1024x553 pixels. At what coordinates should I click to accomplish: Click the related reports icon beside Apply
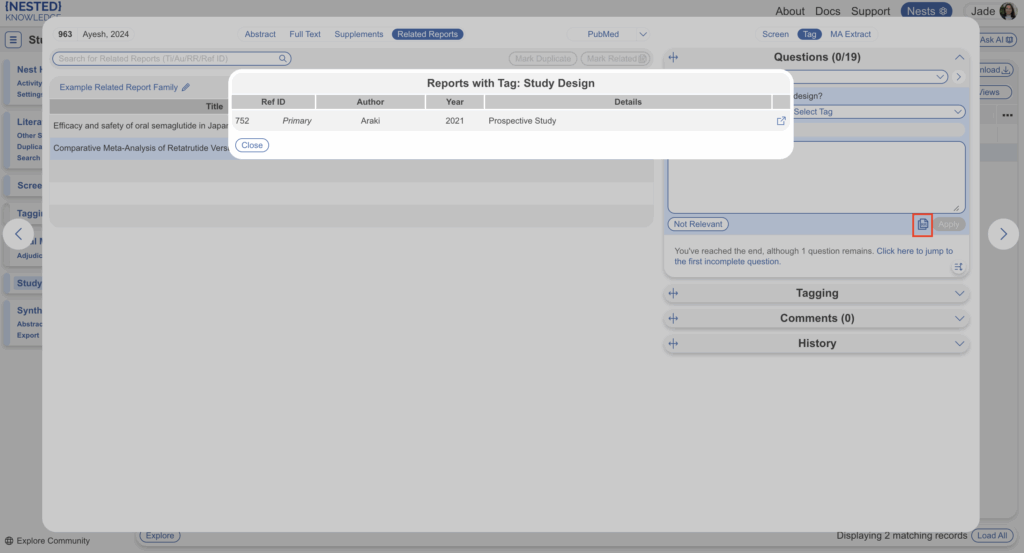point(923,224)
